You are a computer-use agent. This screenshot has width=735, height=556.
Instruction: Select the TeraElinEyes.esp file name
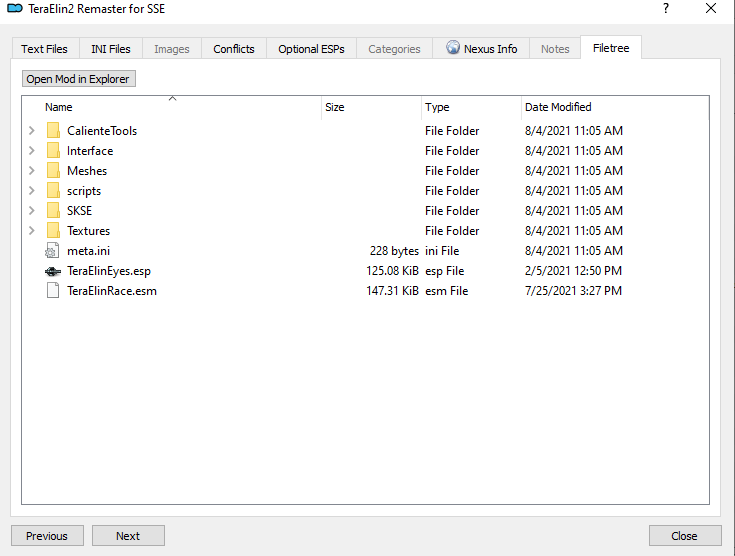click(x=109, y=271)
